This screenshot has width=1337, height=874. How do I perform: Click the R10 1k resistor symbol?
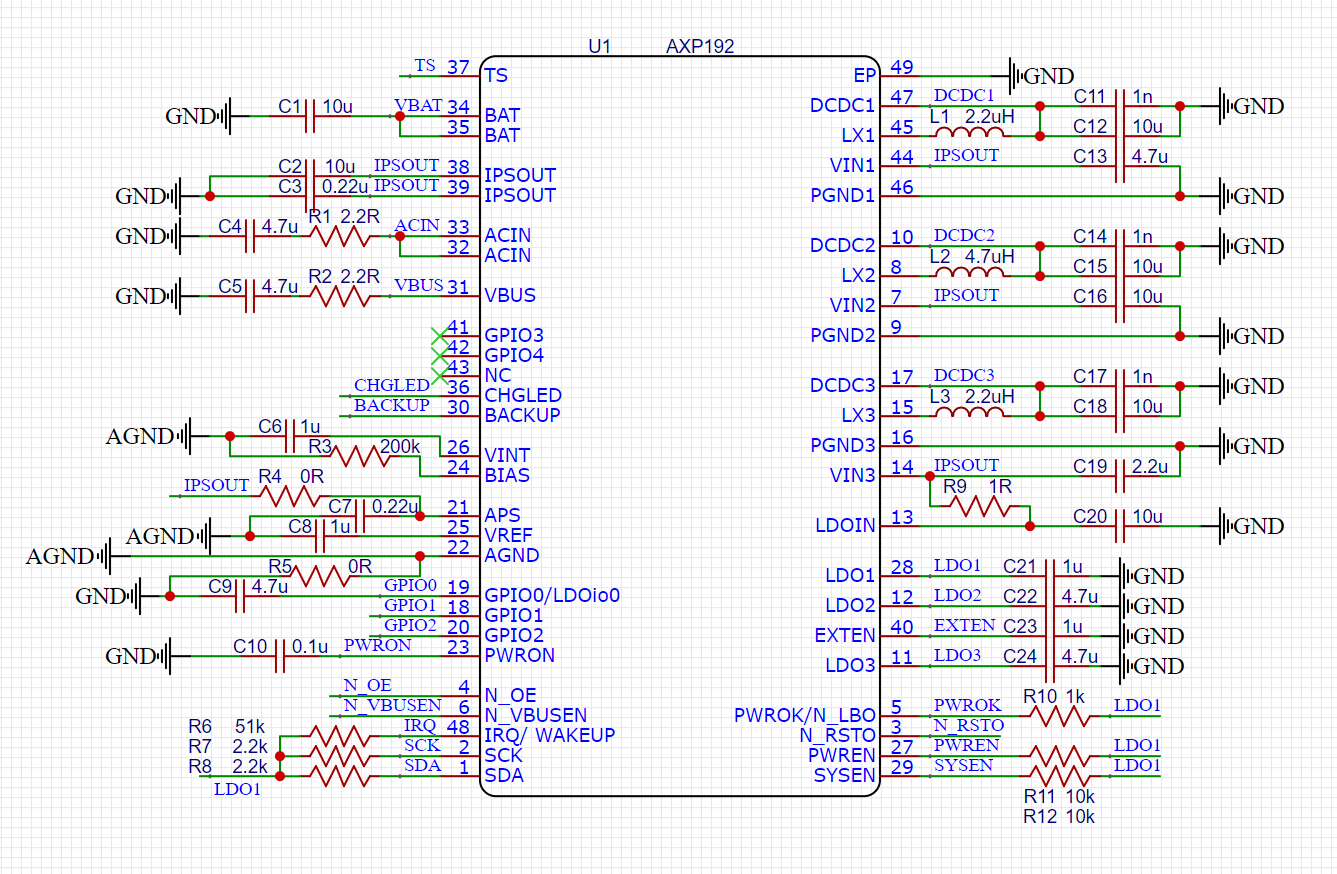click(1060, 716)
